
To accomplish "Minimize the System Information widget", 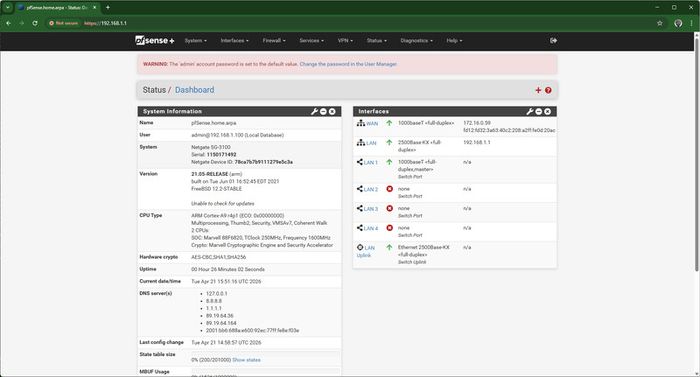I will [x=323, y=111].
